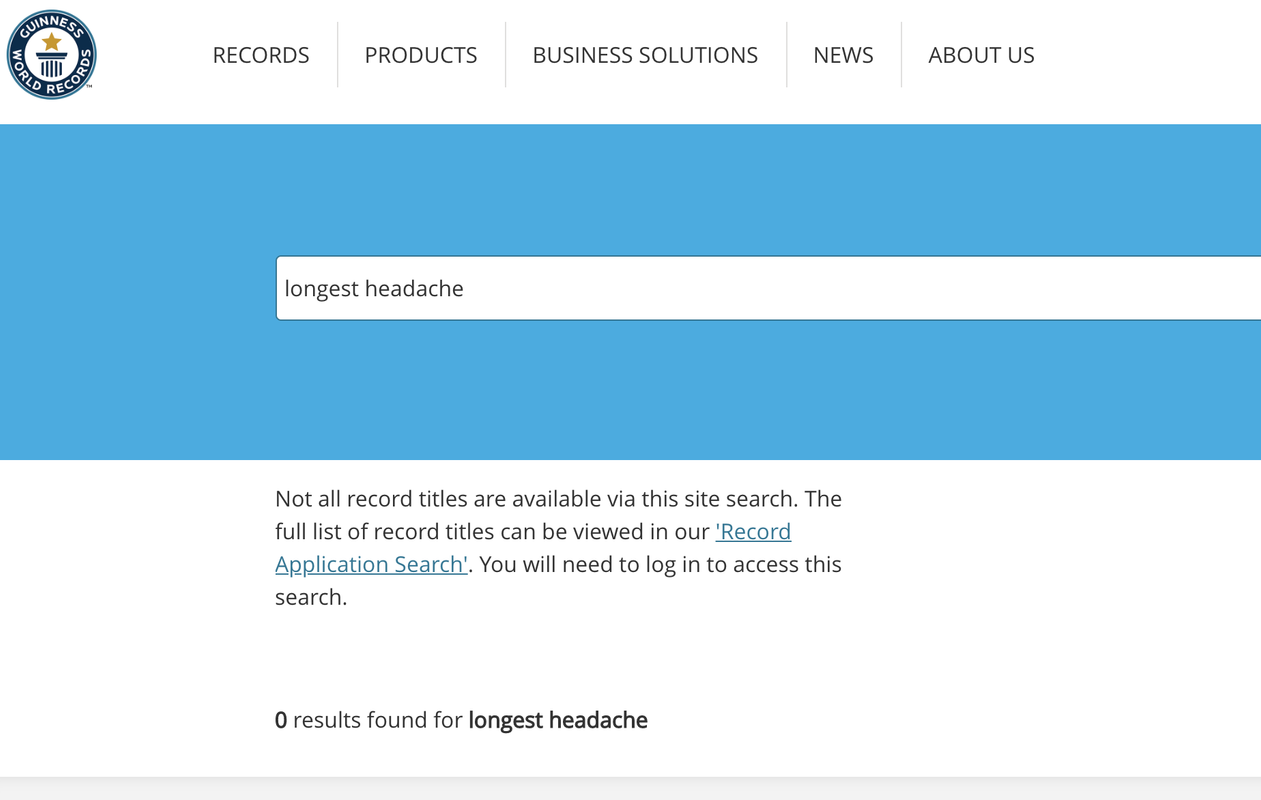Viewport: 1261px width, 800px height.
Task: Open the About Us menu
Action: click(x=981, y=55)
